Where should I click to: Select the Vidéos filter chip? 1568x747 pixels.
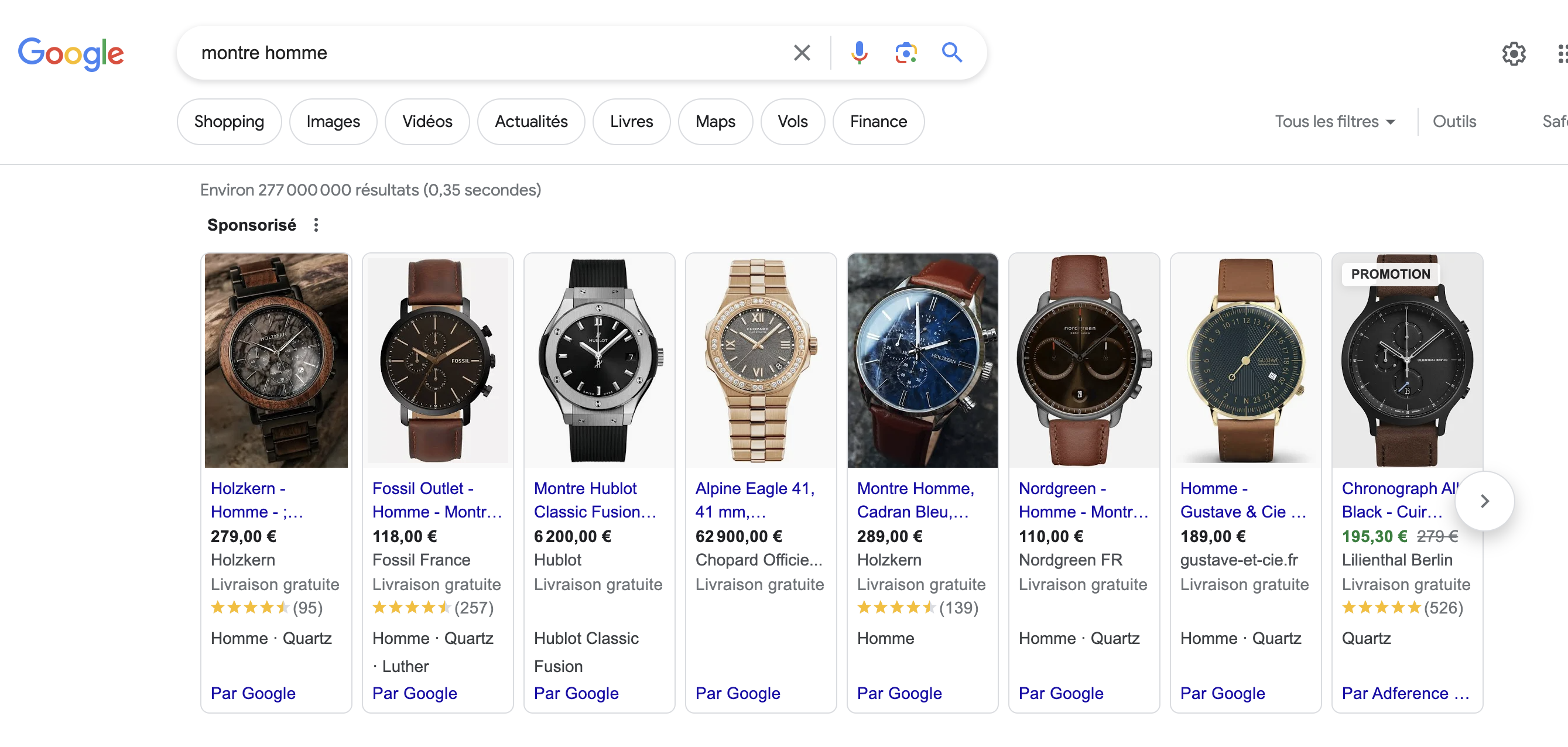coord(427,121)
